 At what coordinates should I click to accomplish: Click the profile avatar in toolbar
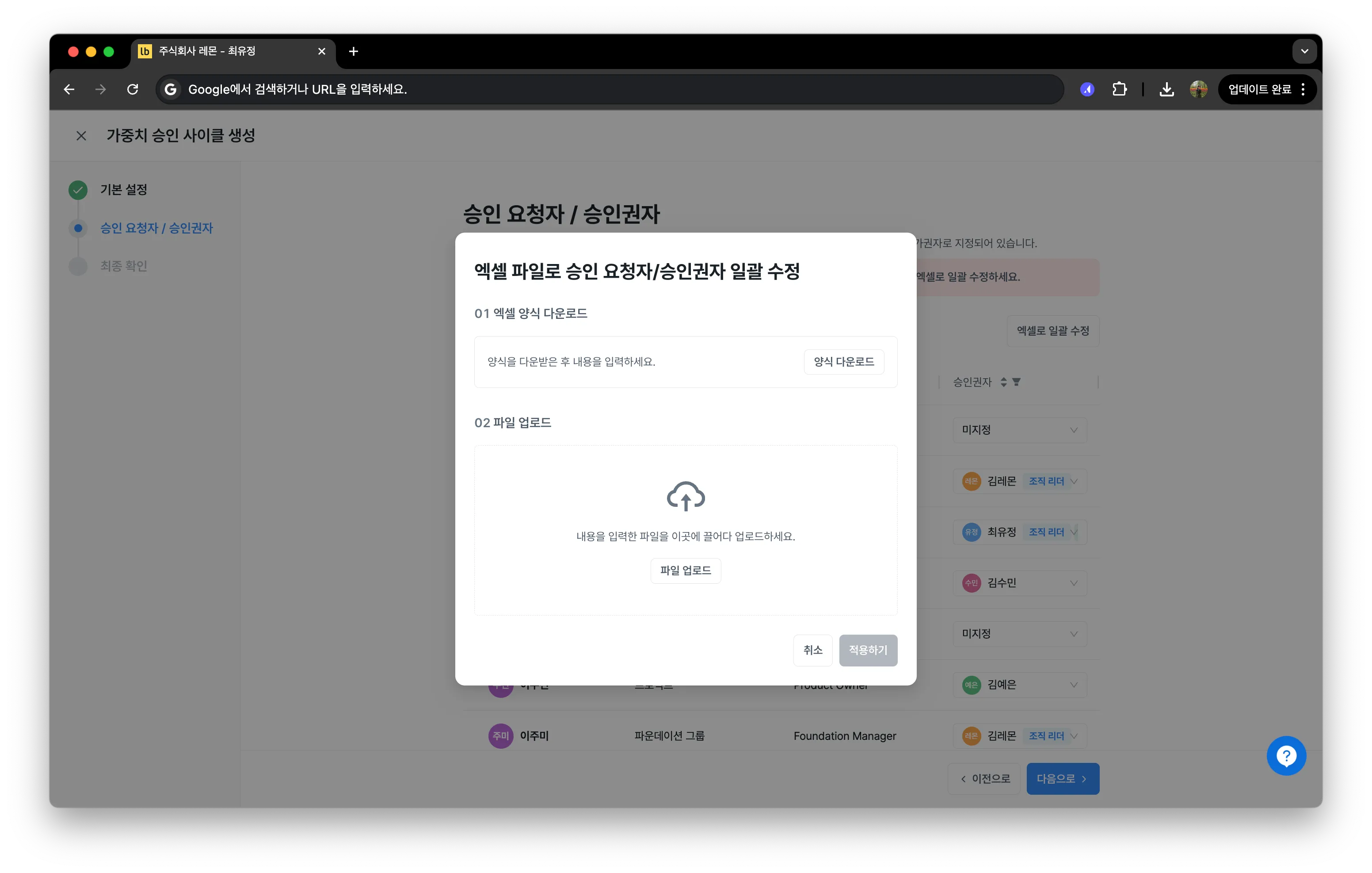coord(1199,89)
